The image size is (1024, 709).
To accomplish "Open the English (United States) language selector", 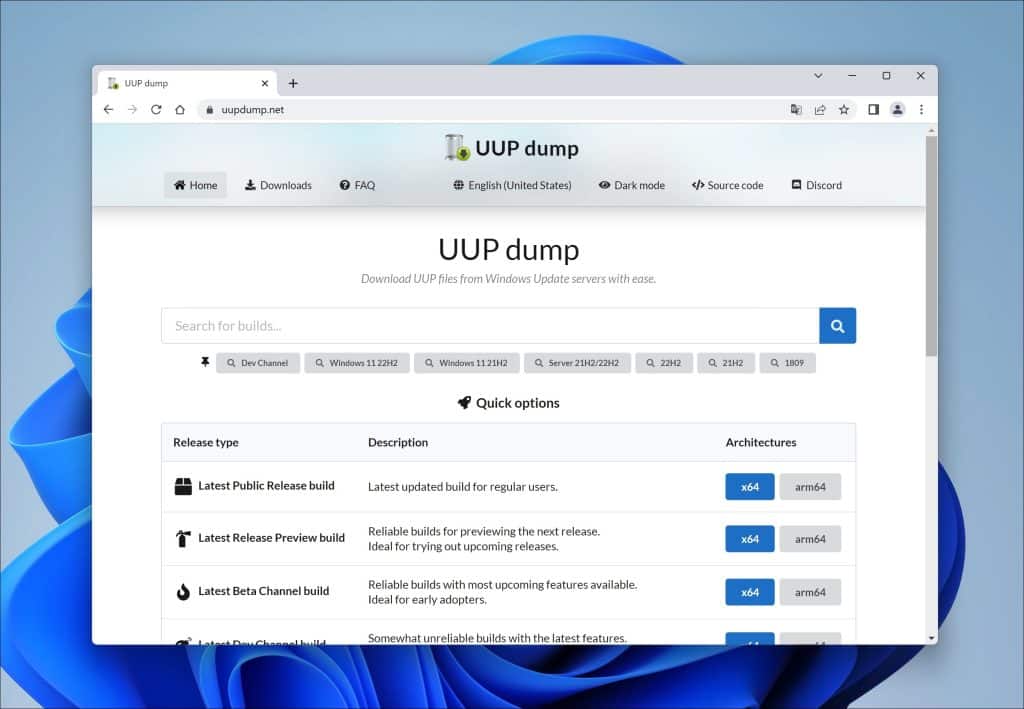I will (x=511, y=185).
